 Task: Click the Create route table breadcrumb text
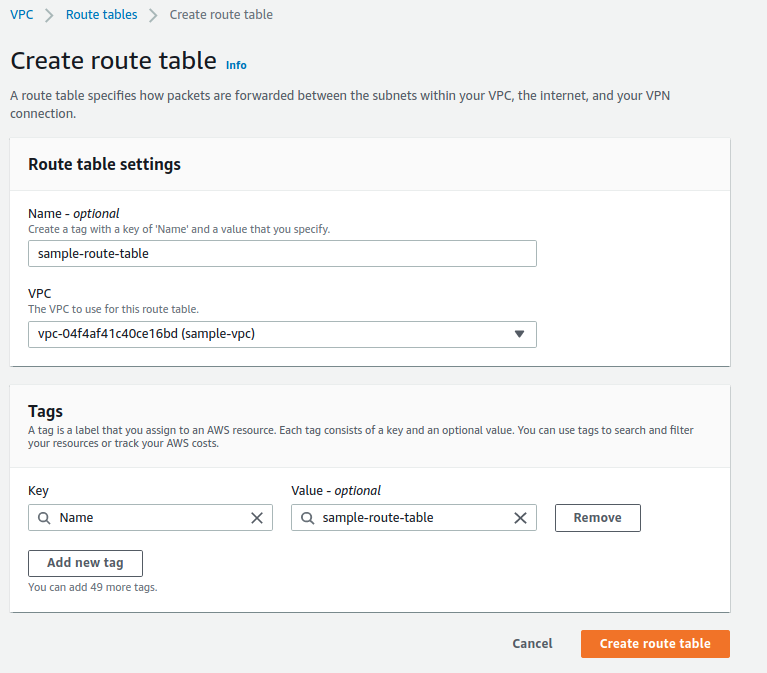click(221, 15)
